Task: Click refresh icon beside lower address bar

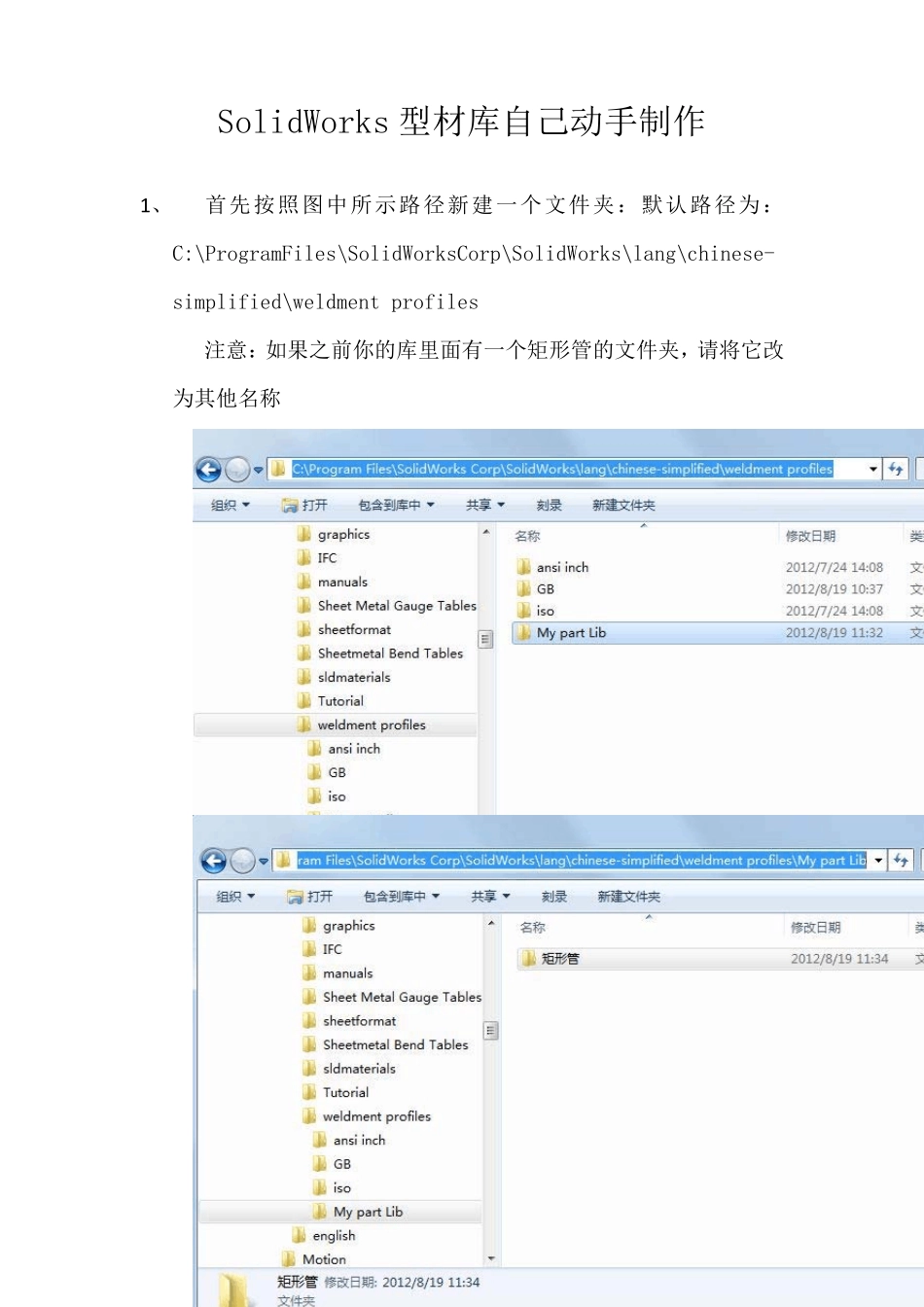Action: 902,861
